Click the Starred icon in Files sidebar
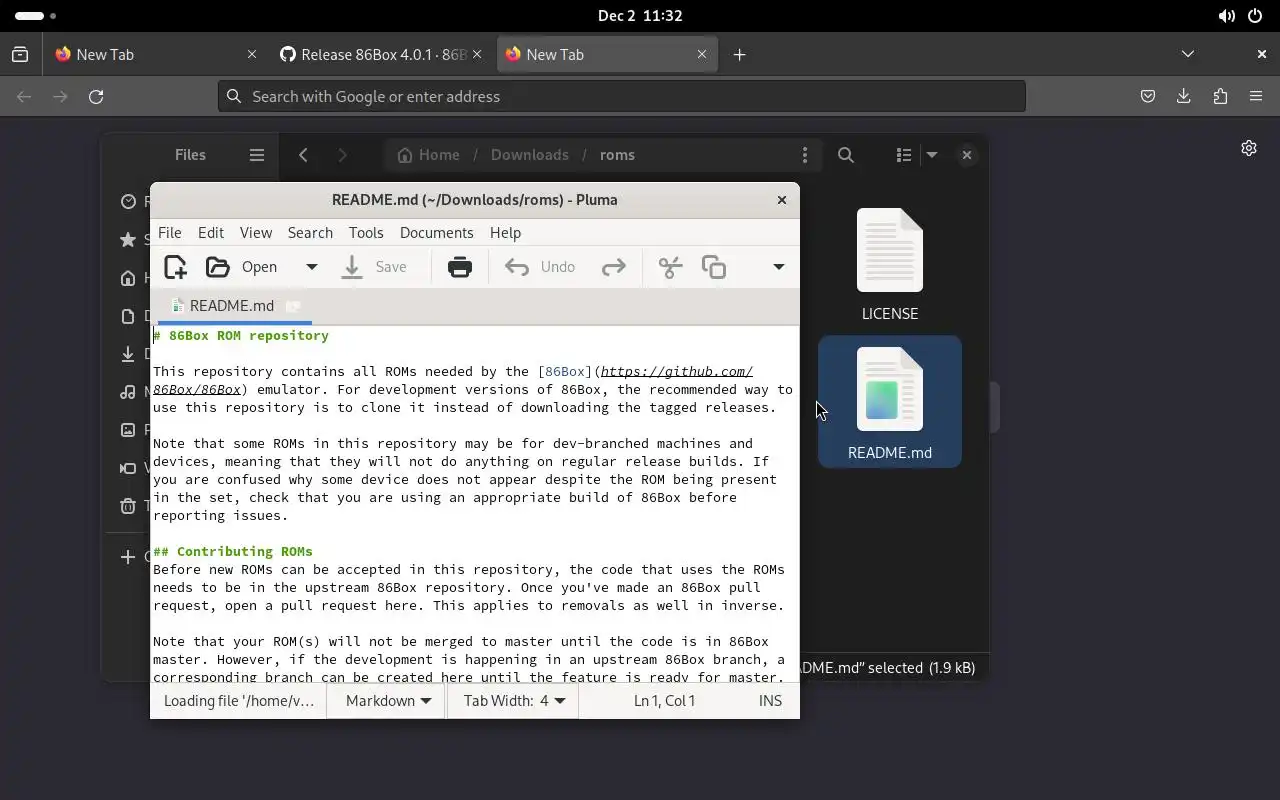This screenshot has height=800, width=1280. [x=128, y=240]
